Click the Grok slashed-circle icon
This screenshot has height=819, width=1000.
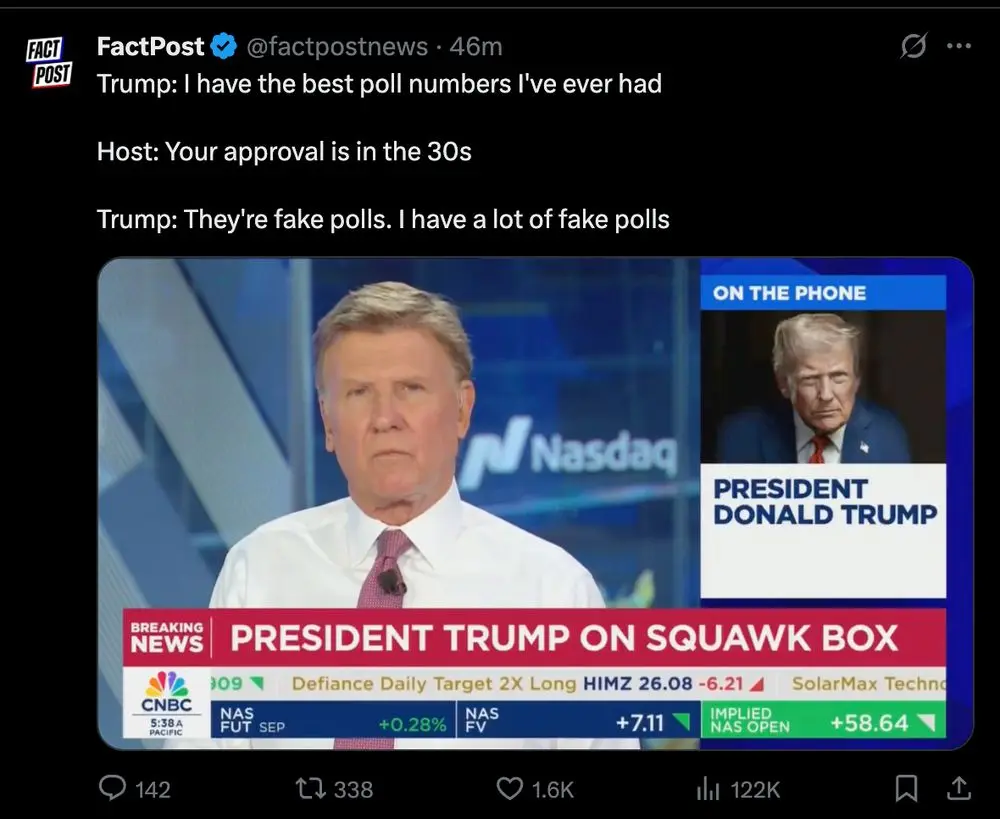(x=913, y=47)
